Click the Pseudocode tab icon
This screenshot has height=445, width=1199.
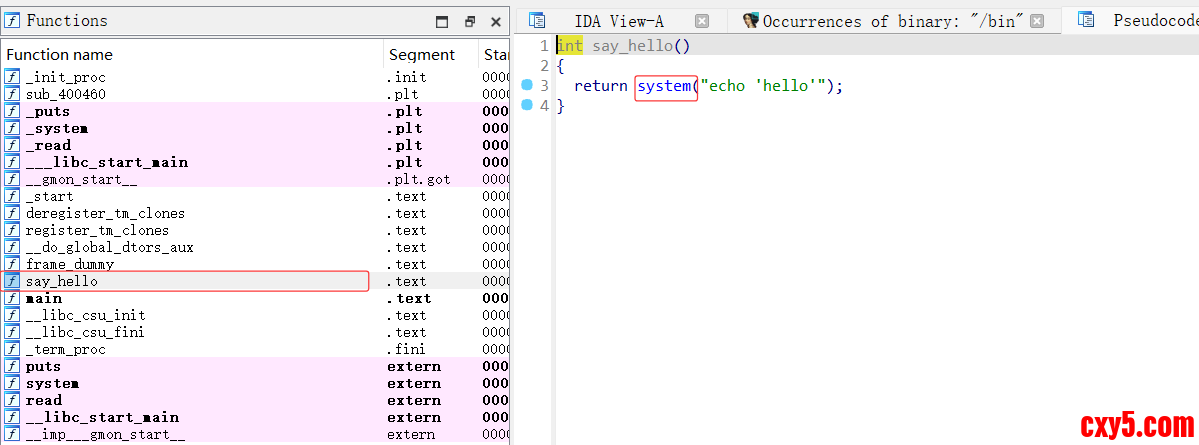[1086, 21]
